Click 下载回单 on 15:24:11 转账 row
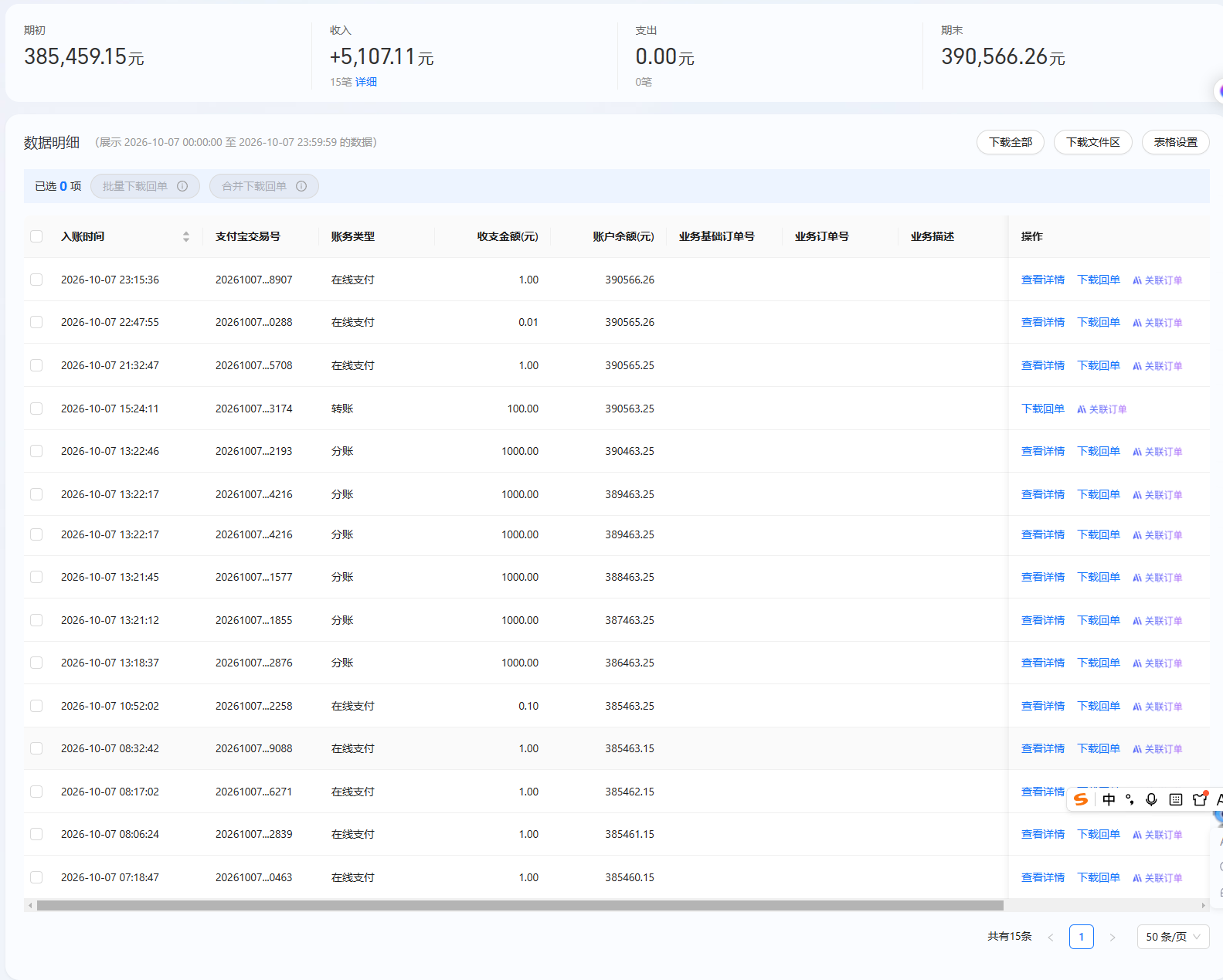The width and height of the screenshot is (1223, 980). pos(1043,409)
